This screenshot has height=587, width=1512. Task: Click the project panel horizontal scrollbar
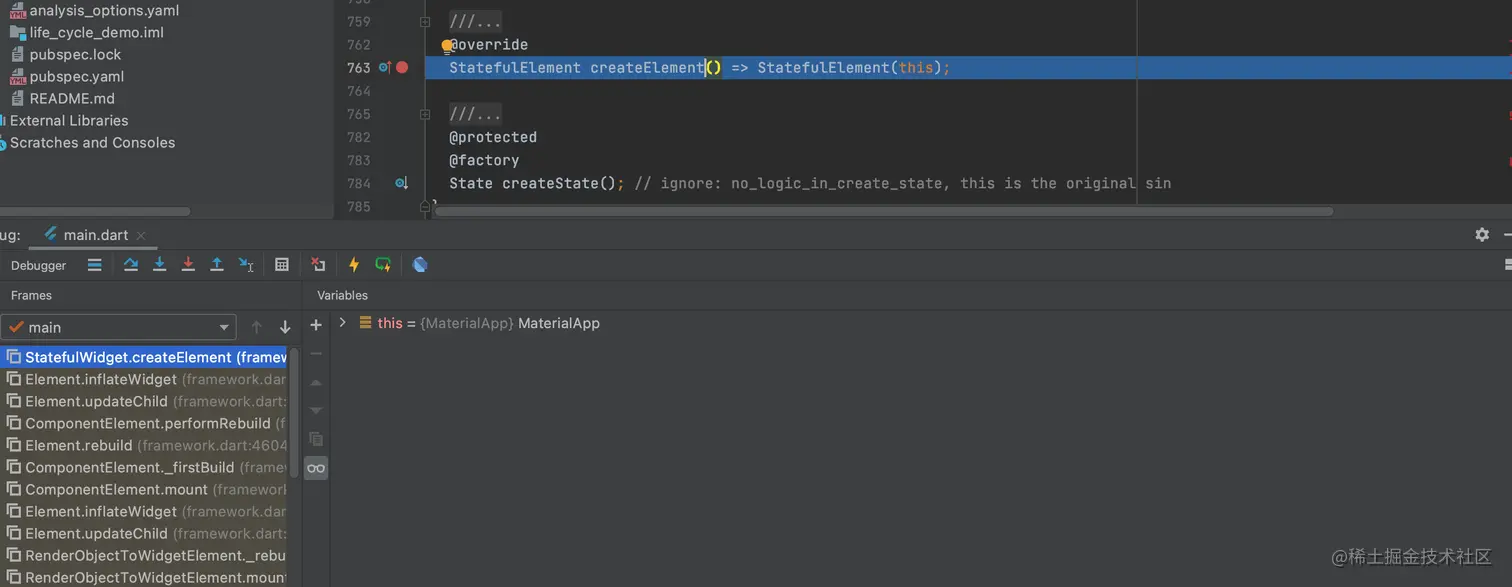coord(95,211)
